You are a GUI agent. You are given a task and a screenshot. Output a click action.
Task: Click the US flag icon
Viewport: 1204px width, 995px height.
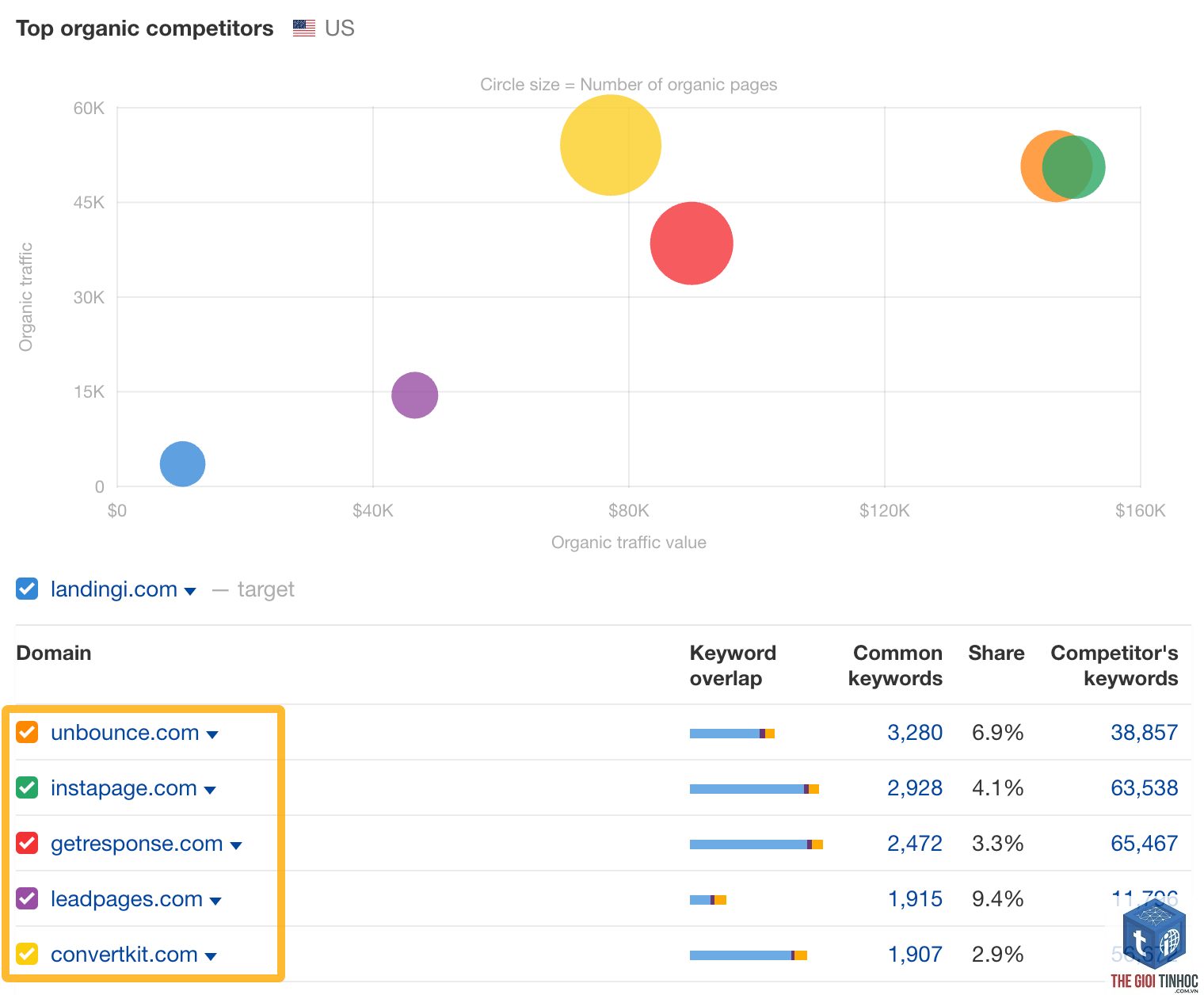pos(304,29)
